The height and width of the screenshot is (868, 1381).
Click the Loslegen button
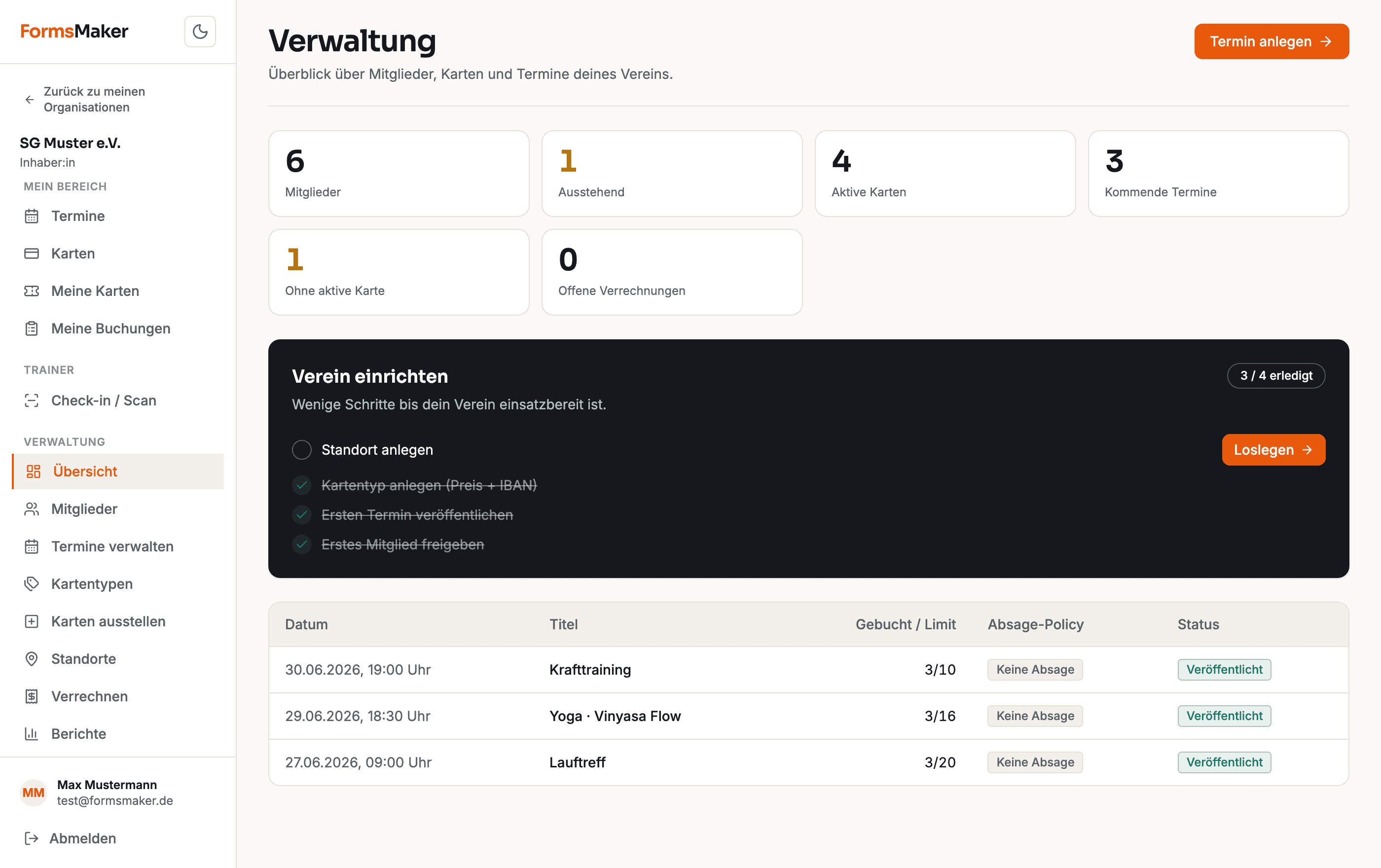[1273, 449]
